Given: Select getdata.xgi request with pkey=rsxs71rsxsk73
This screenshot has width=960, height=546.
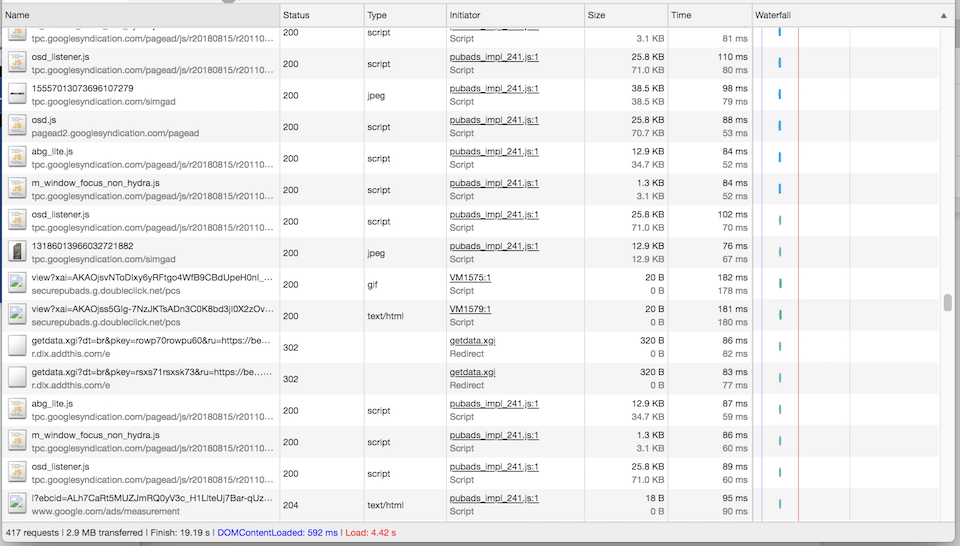Looking at the screenshot, I should pos(152,372).
